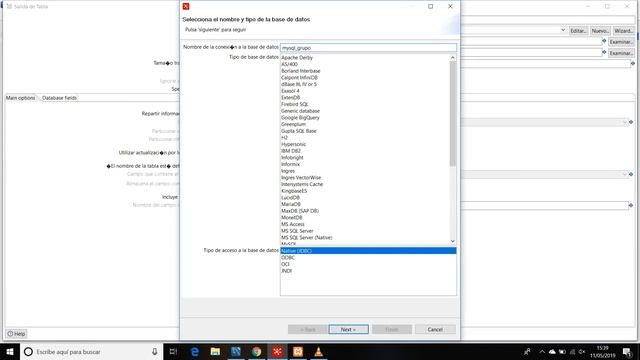The width and height of the screenshot is (640, 360).
Task: Launch Microsoft Edge from the taskbar
Action: (x=195, y=351)
